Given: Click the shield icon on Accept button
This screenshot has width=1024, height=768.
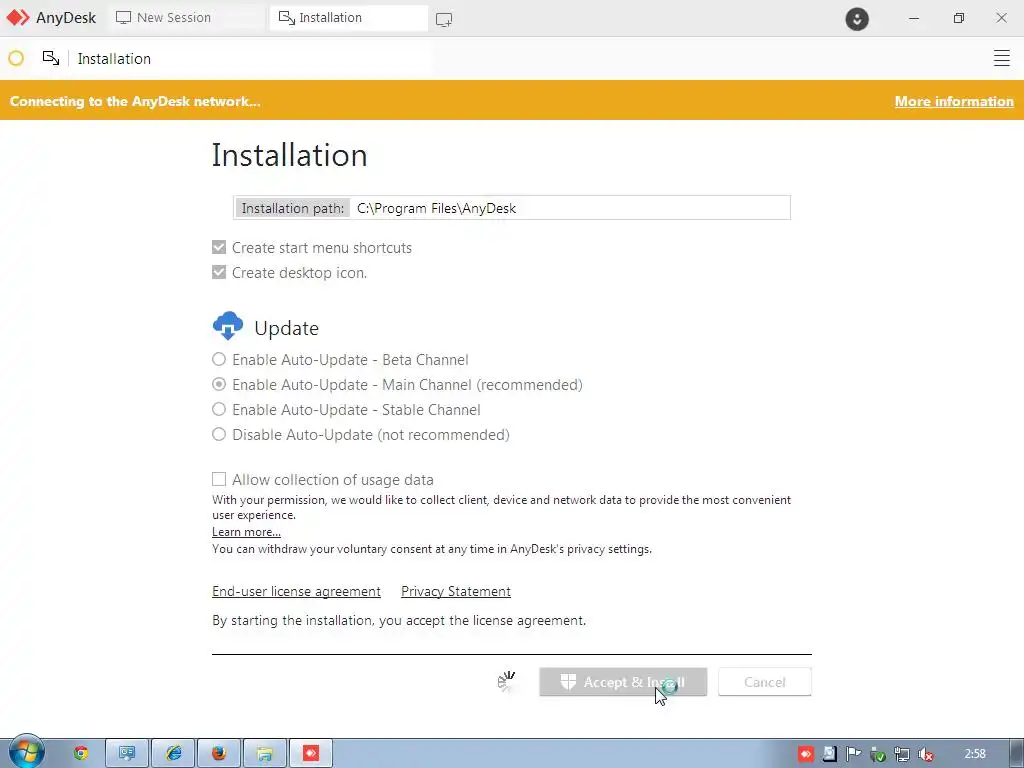Looking at the screenshot, I should tap(568, 682).
